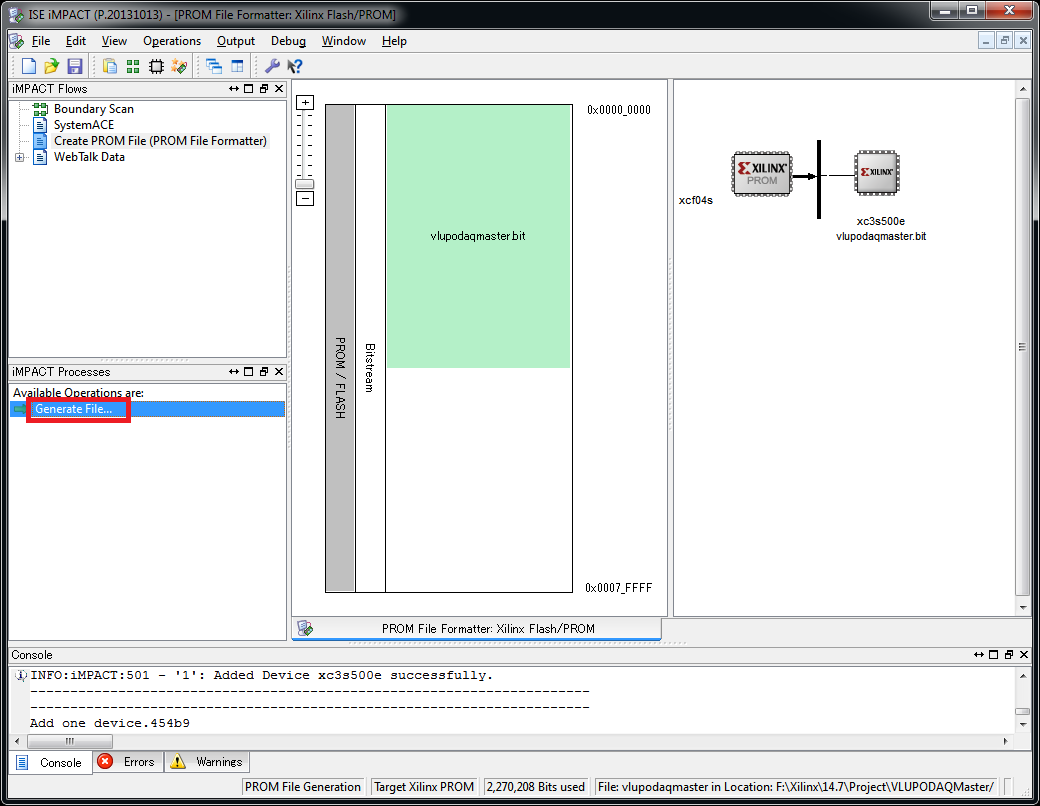The image size is (1040, 806).
Task: Click the 2,270,208 Bits used status
Action: [x=536, y=787]
